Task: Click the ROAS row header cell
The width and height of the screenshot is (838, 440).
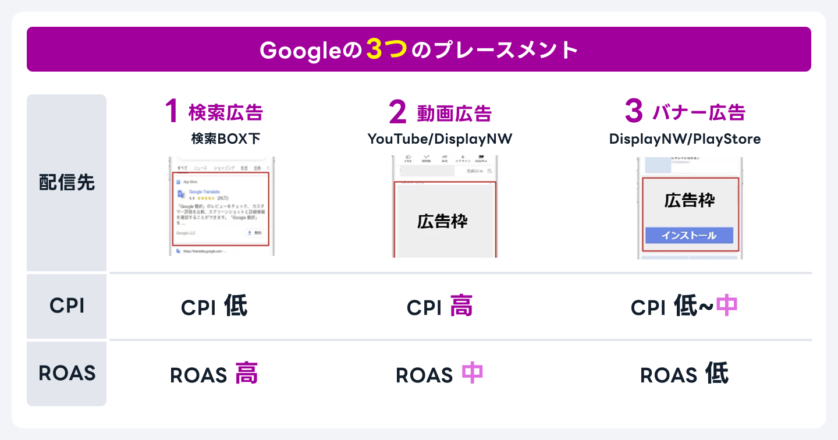Action: coord(67,373)
